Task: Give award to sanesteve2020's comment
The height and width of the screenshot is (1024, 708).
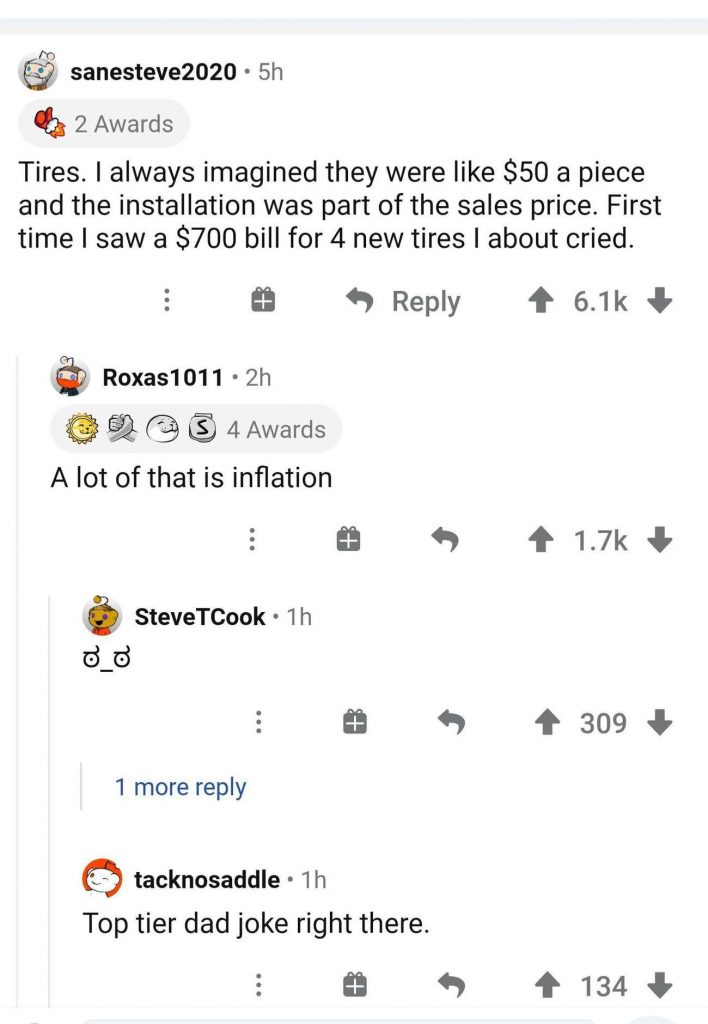Action: (x=263, y=301)
